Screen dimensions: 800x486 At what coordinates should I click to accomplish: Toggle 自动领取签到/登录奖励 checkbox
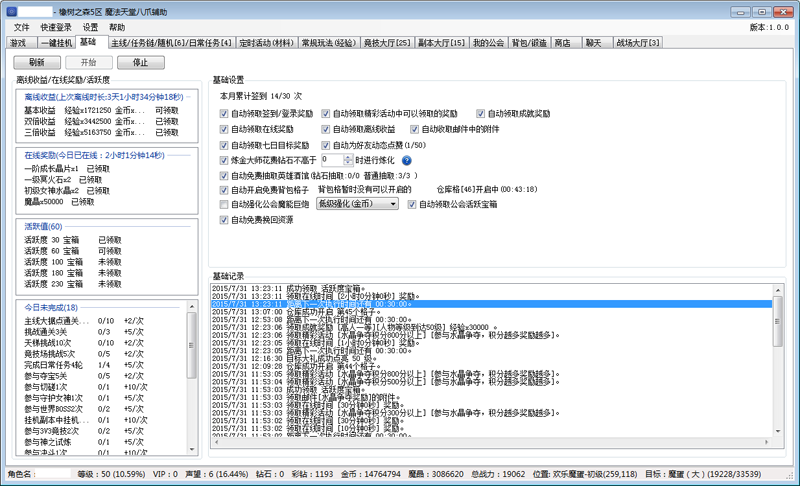(224, 114)
